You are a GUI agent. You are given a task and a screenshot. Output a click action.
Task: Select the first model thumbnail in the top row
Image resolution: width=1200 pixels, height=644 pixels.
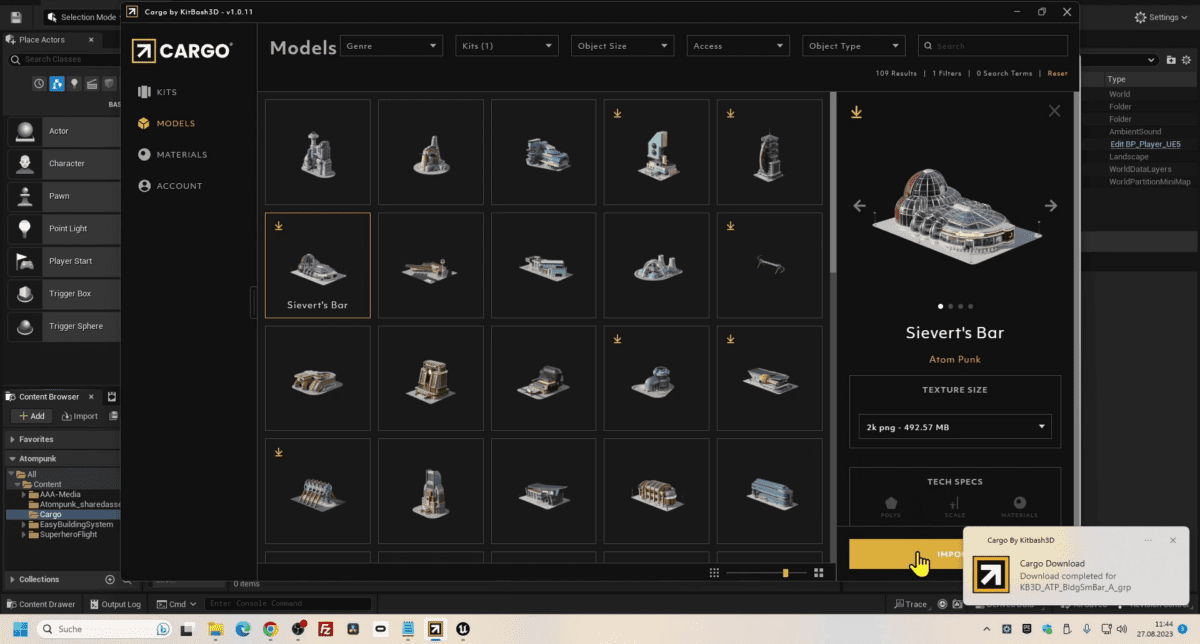point(317,152)
